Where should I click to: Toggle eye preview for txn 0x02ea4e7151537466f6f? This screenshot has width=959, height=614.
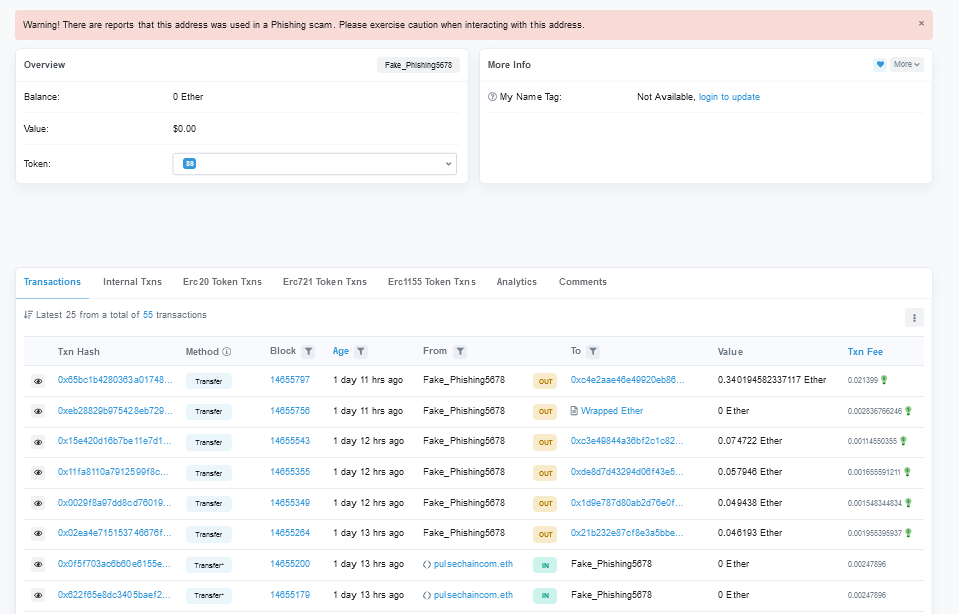pos(38,534)
